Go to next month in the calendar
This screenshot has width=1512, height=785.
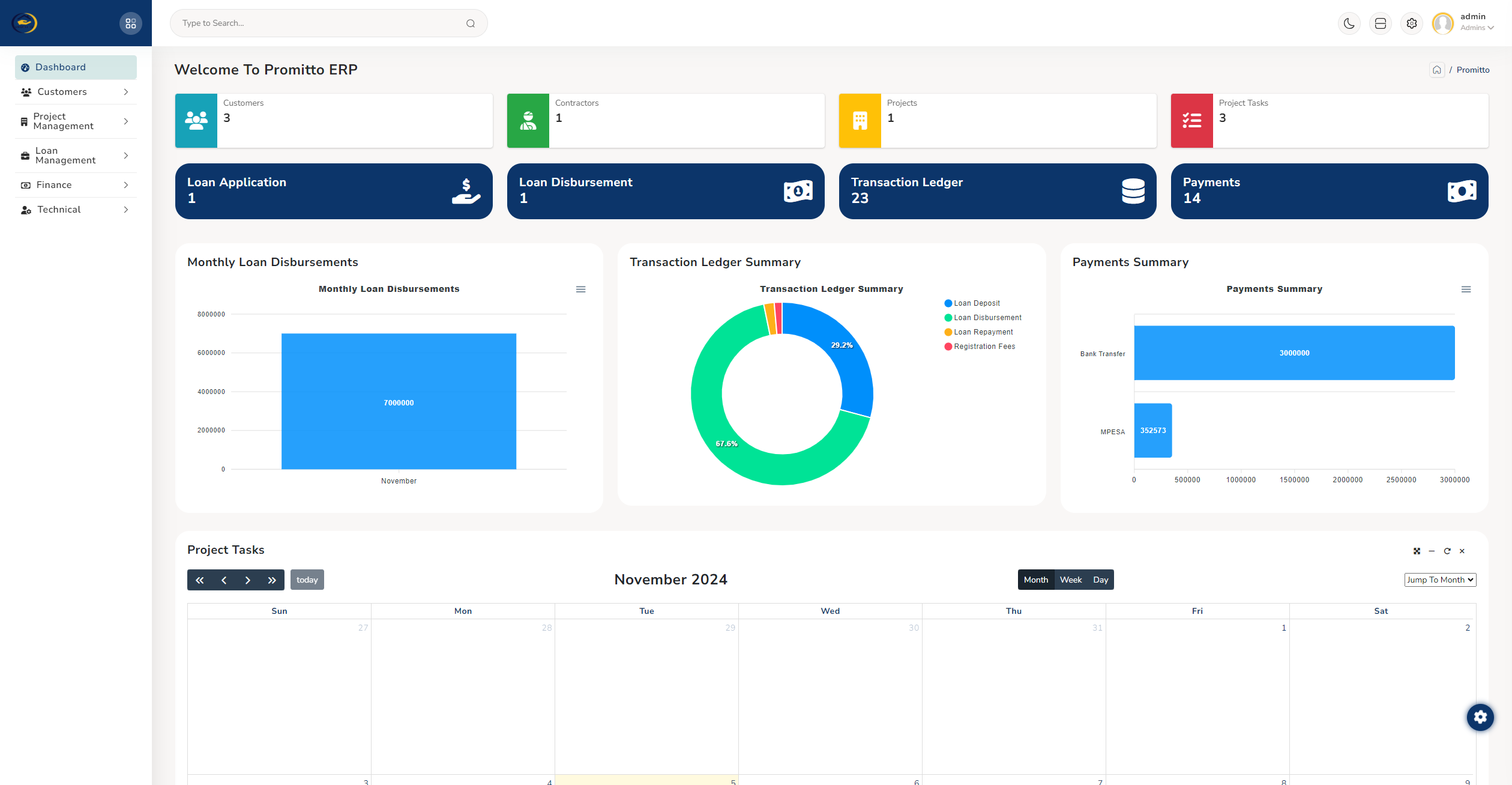tap(248, 580)
